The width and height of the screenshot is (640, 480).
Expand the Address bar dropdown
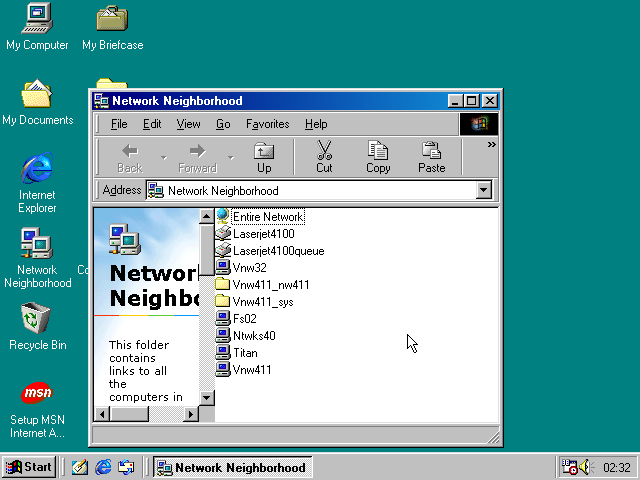(484, 190)
